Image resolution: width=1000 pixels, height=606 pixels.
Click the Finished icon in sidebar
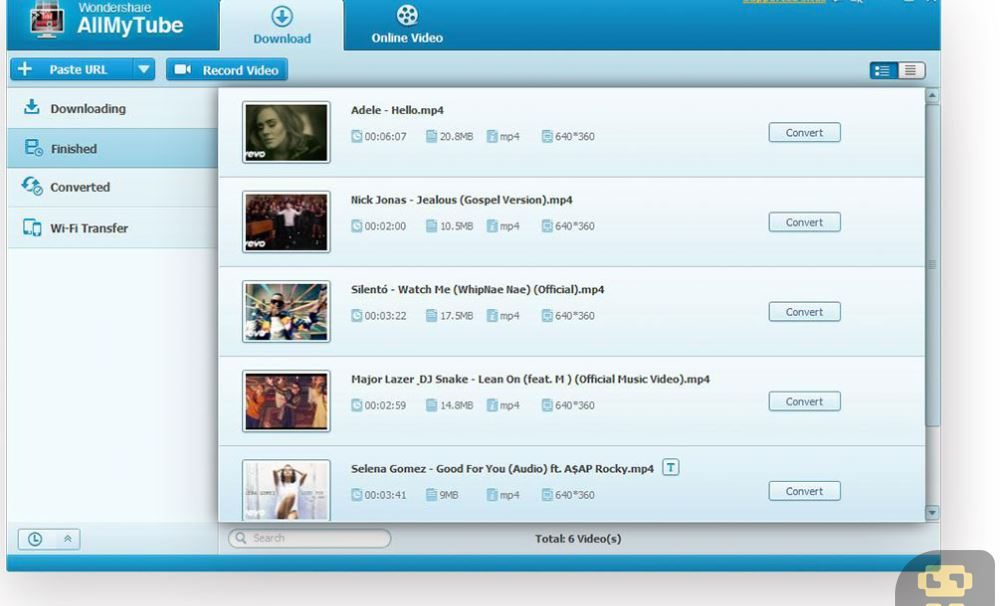pos(34,148)
